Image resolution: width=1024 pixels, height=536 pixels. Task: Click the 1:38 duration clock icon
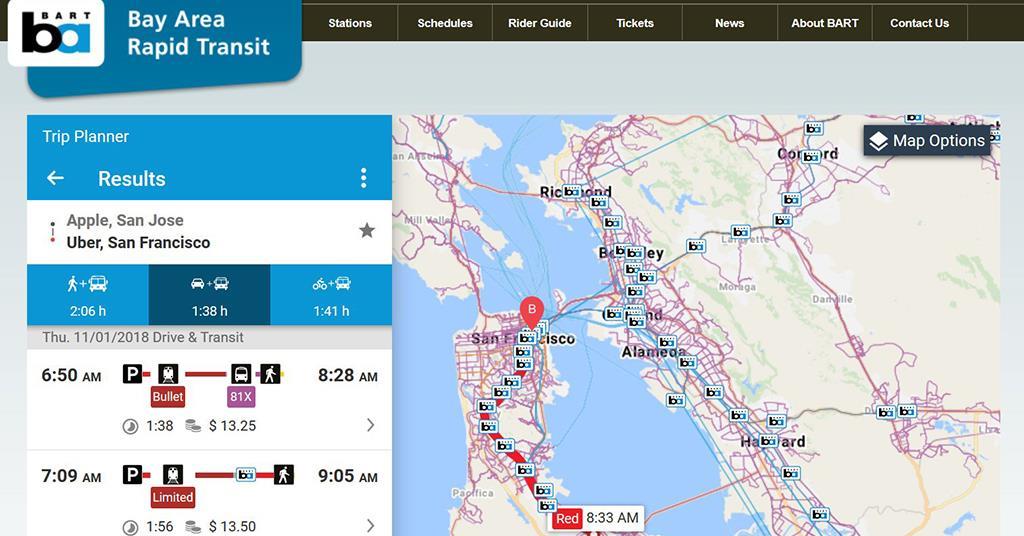pos(131,426)
